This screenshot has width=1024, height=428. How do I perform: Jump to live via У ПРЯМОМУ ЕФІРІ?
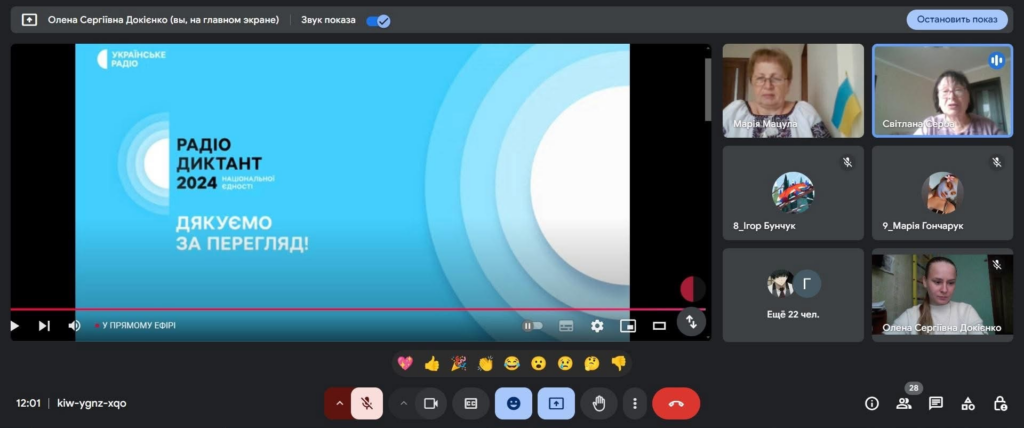[135, 325]
